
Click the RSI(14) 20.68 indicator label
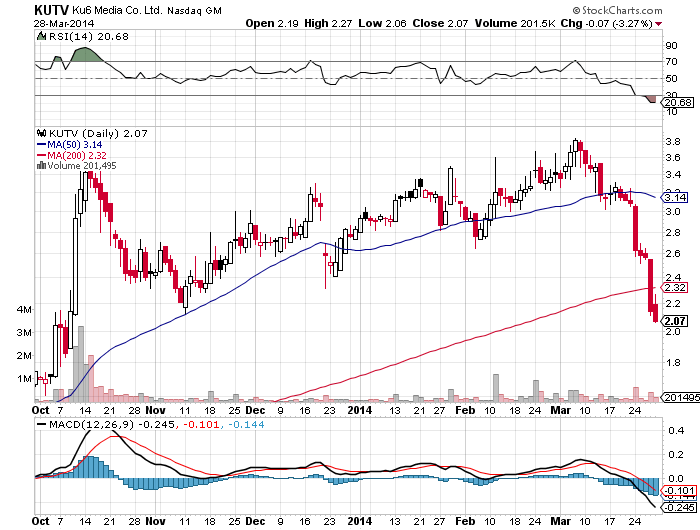tap(89, 37)
